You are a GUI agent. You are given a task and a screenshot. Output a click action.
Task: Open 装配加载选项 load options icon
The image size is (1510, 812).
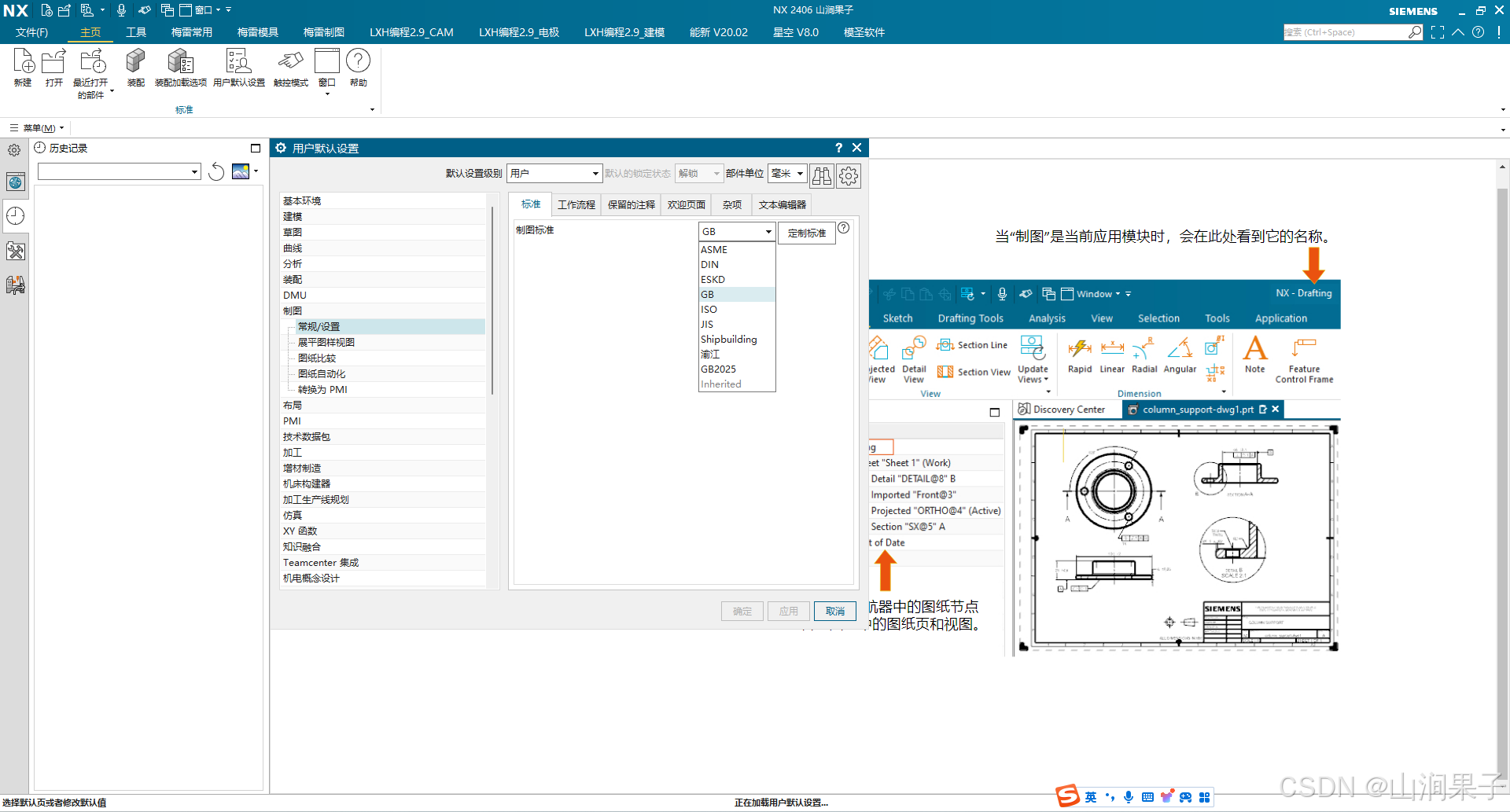181,62
